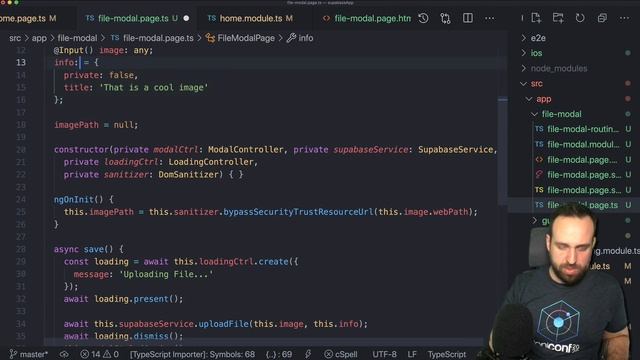Image resolution: width=640 pixels, height=360 pixels.
Task: Click the open changes compare icon
Action: 445,18
